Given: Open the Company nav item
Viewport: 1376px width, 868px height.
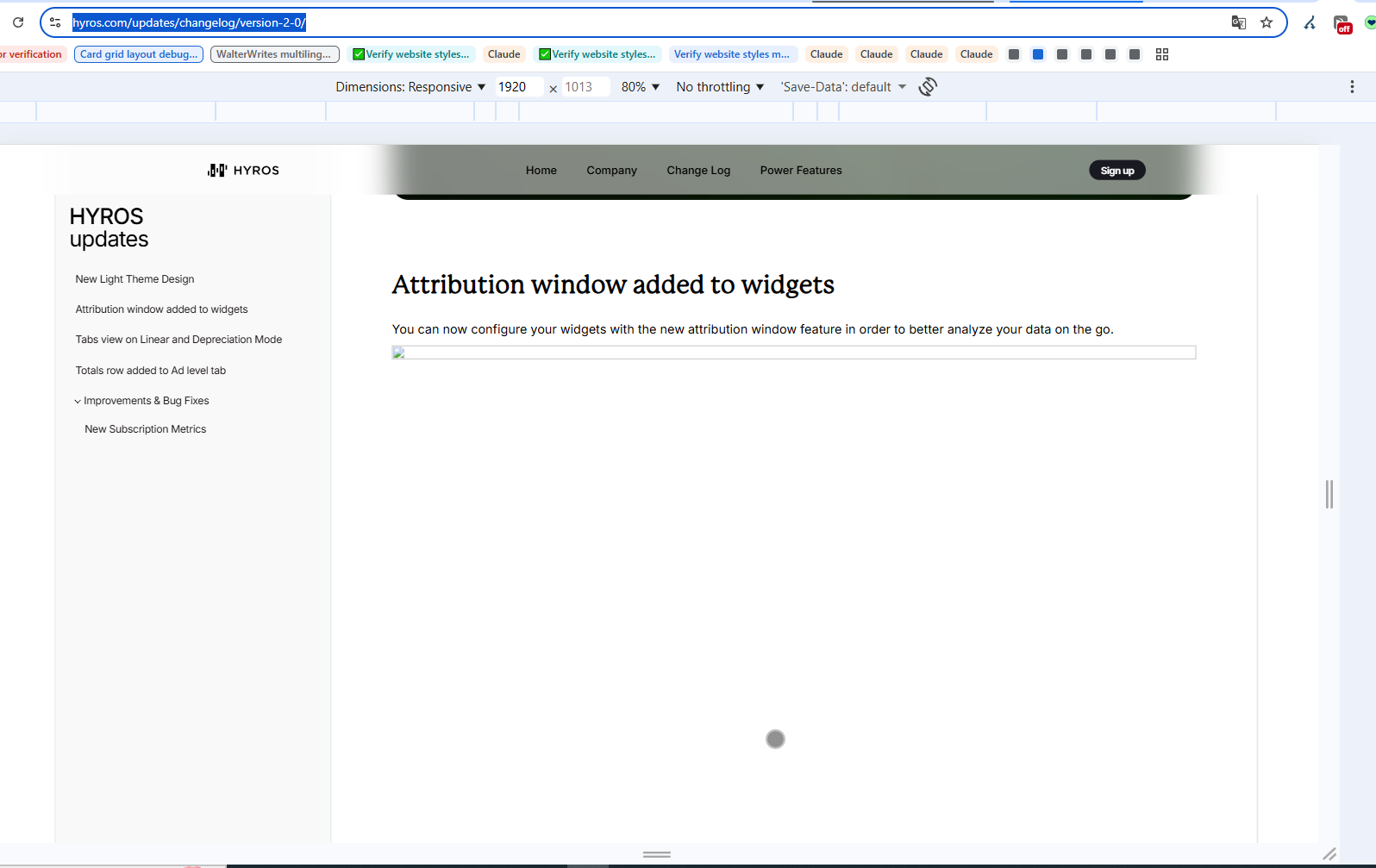Looking at the screenshot, I should (x=611, y=171).
